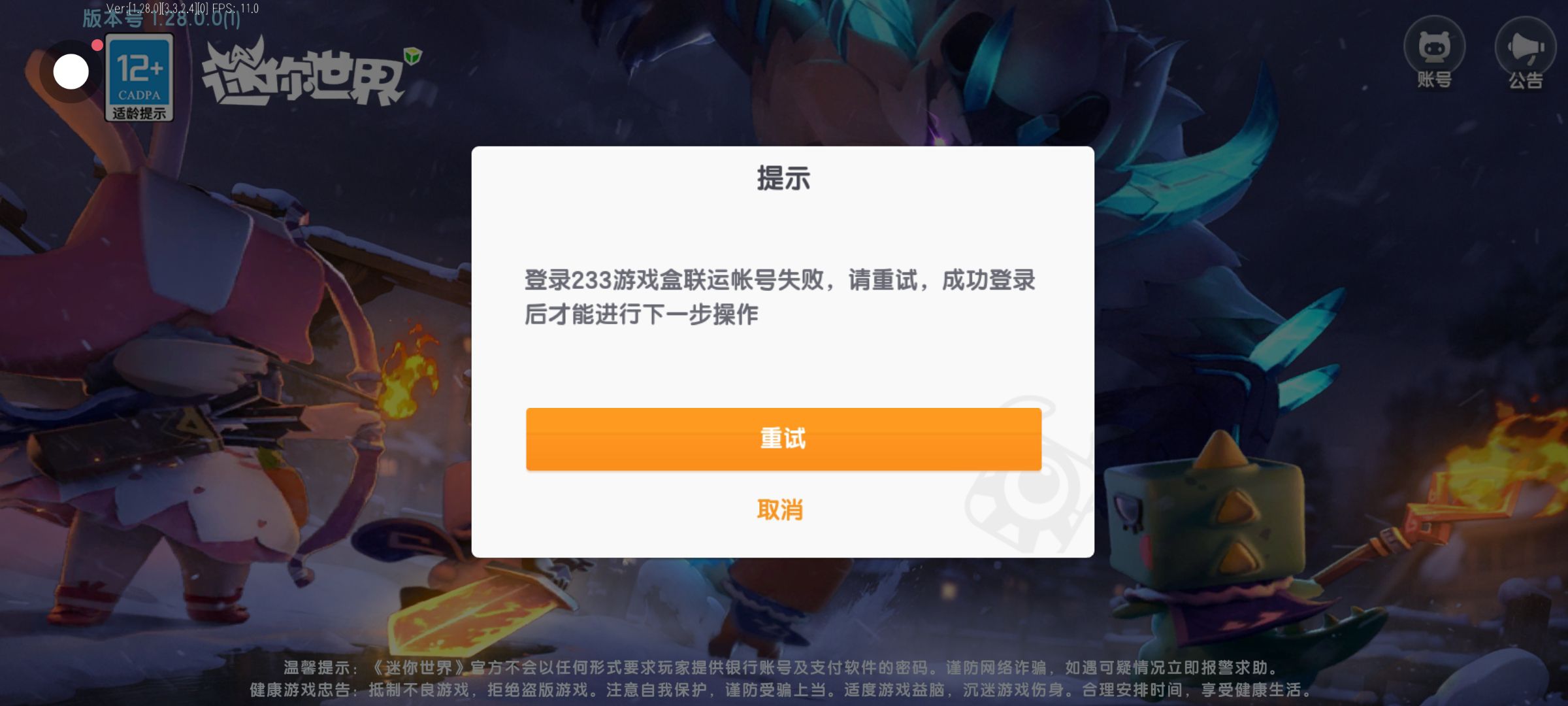This screenshot has height=706, width=1568.
Task: Tap the red dot on record button
Action: (x=97, y=45)
